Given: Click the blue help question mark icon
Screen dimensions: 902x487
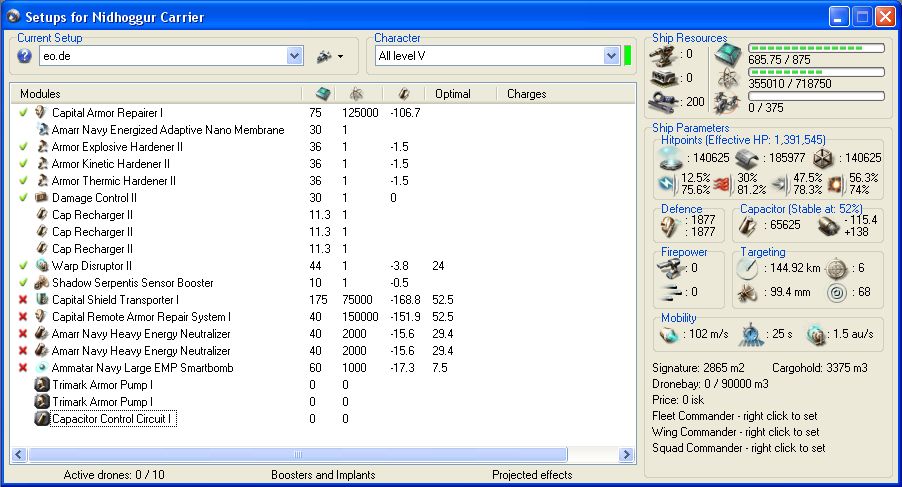Looking at the screenshot, I should (25, 56).
